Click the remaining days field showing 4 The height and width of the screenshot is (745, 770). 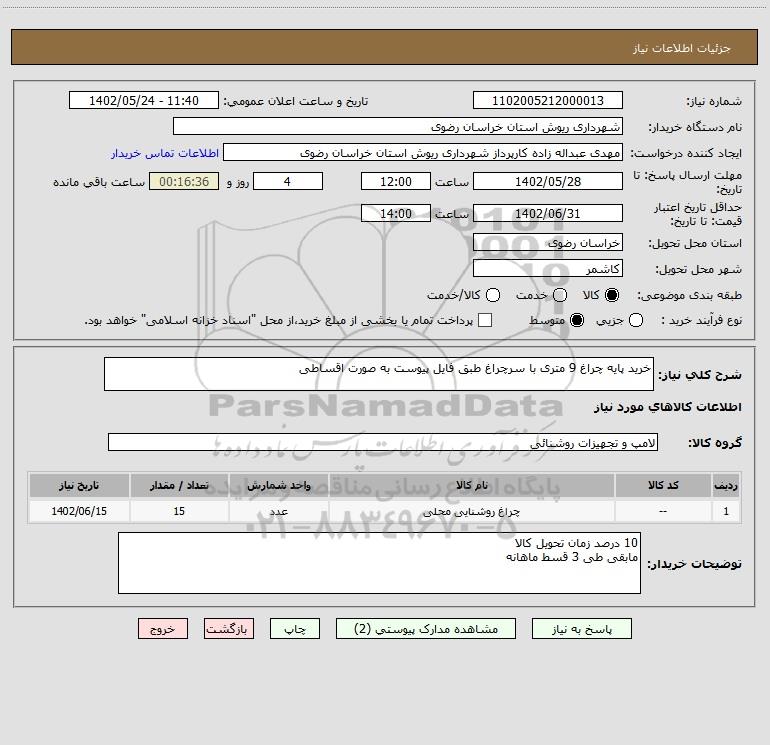click(287, 182)
